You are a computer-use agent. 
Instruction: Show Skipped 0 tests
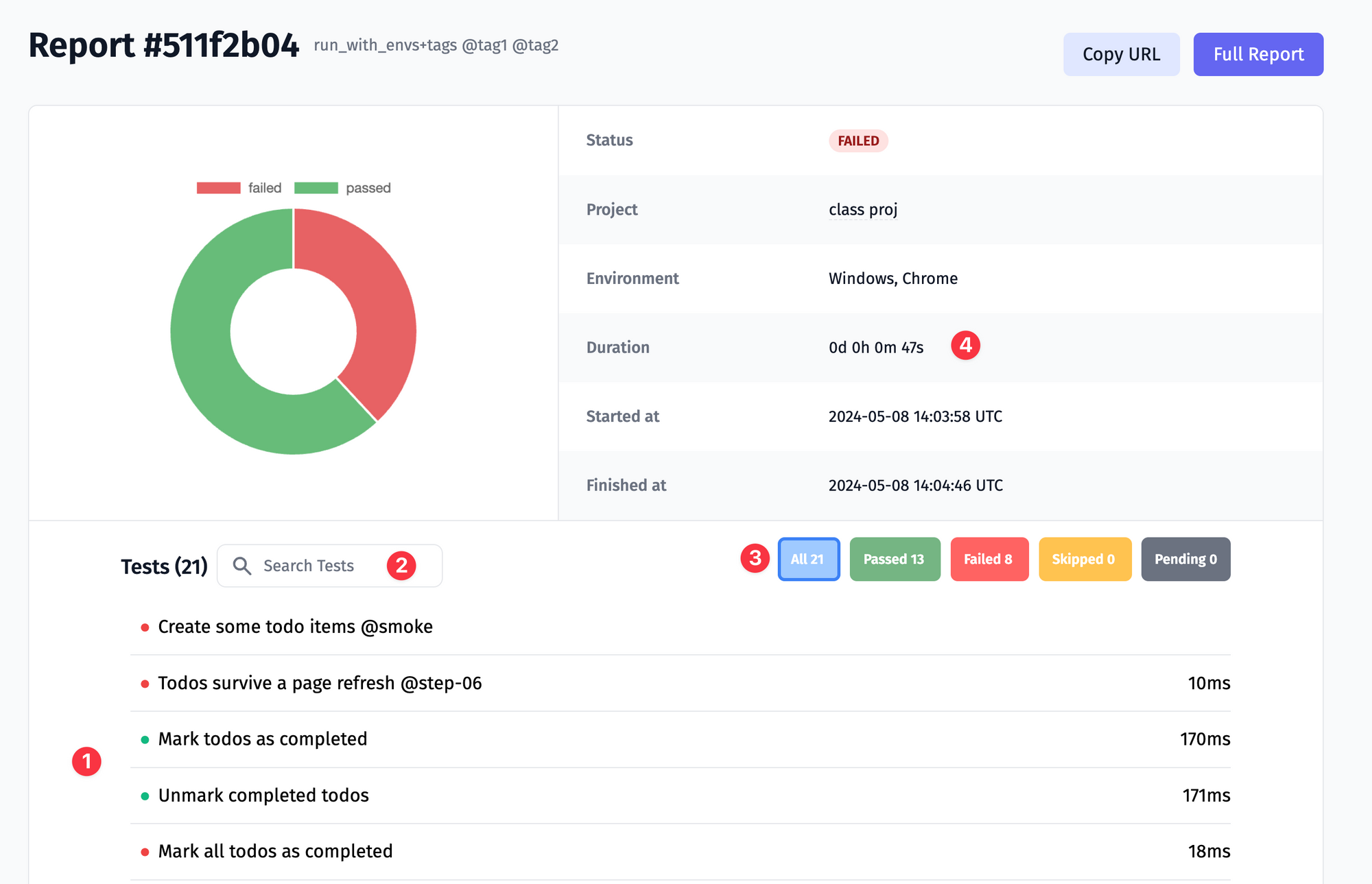pyautogui.click(x=1085, y=559)
